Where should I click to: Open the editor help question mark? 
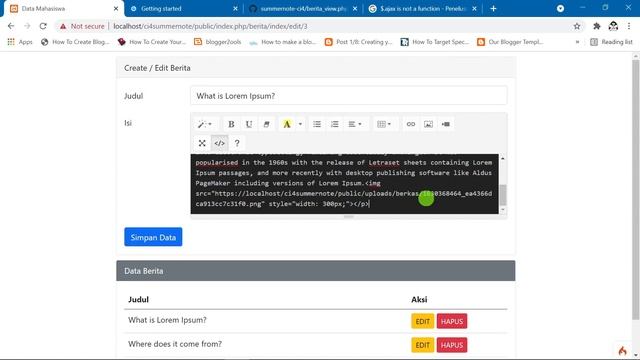[x=237, y=143]
